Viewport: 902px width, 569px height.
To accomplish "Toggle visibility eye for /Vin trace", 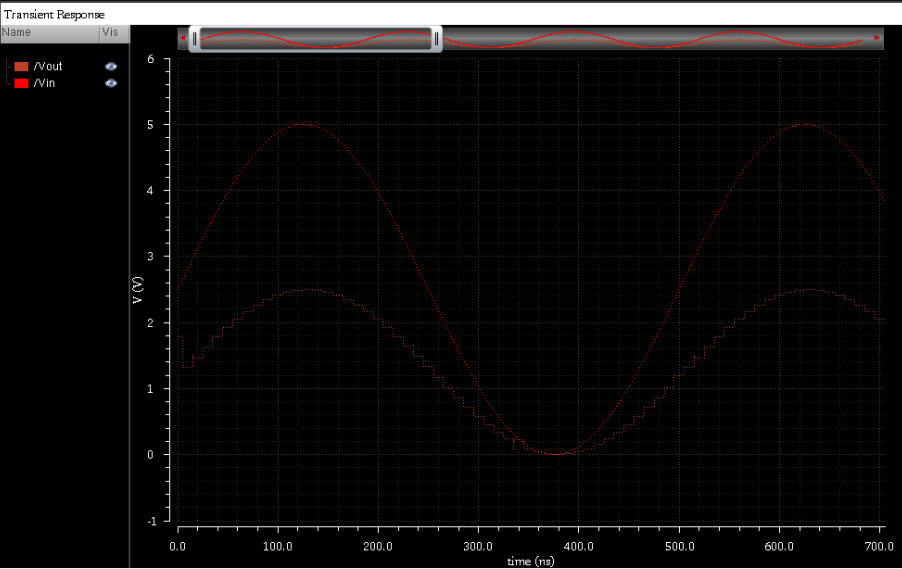I will 111,83.
